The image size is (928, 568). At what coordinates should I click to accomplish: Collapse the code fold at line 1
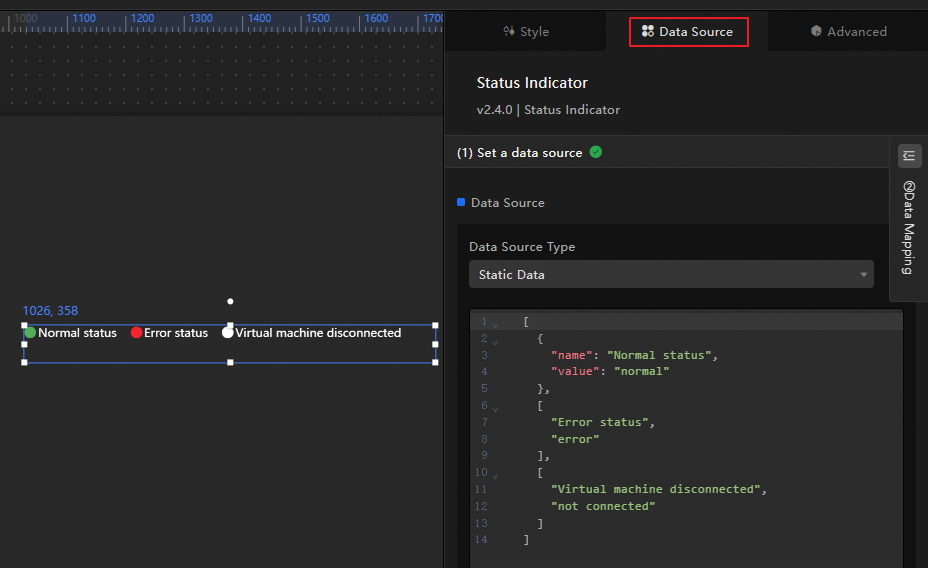pos(495,323)
